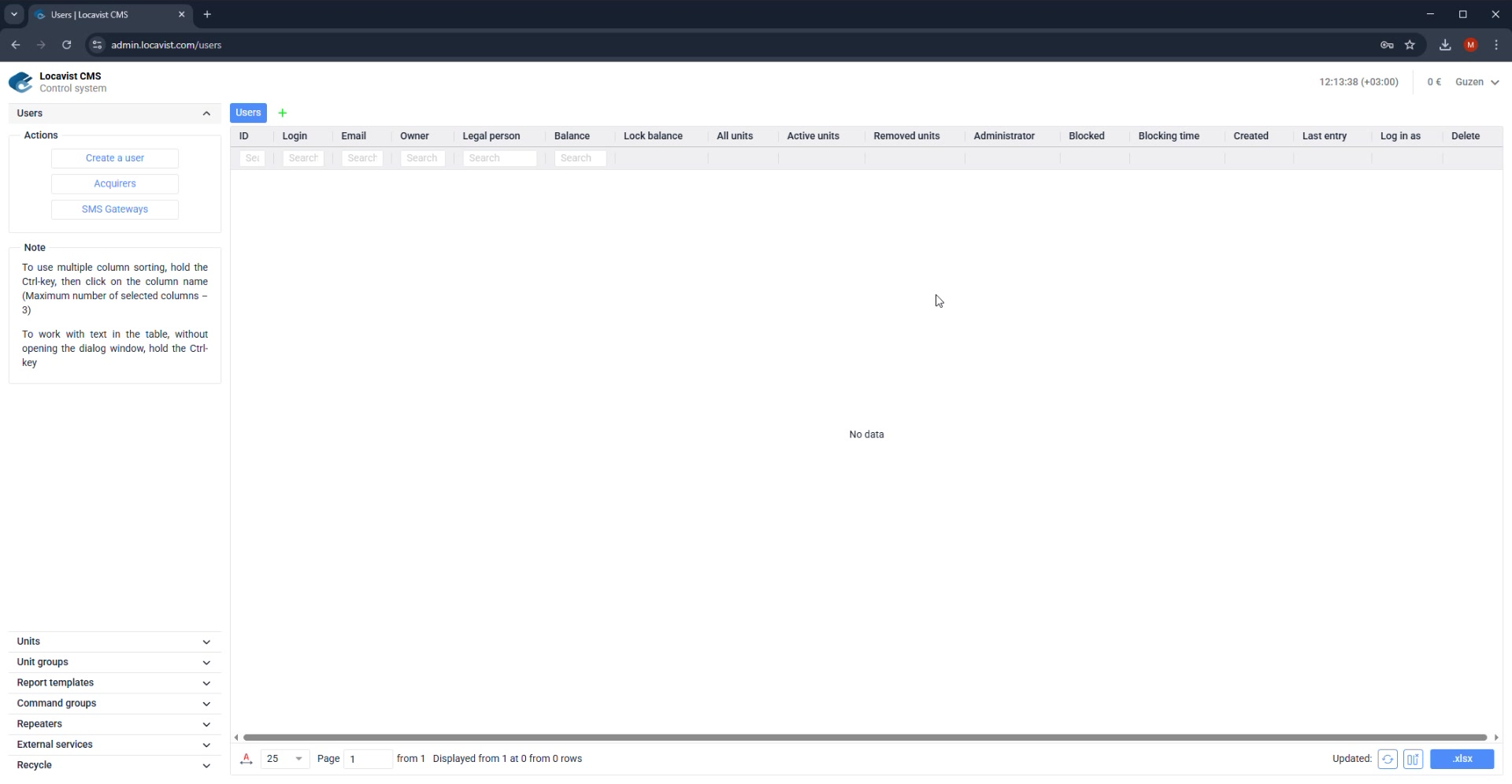Image resolution: width=1512 pixels, height=784 pixels.
Task: Click the Create a user button
Action: pos(115,158)
